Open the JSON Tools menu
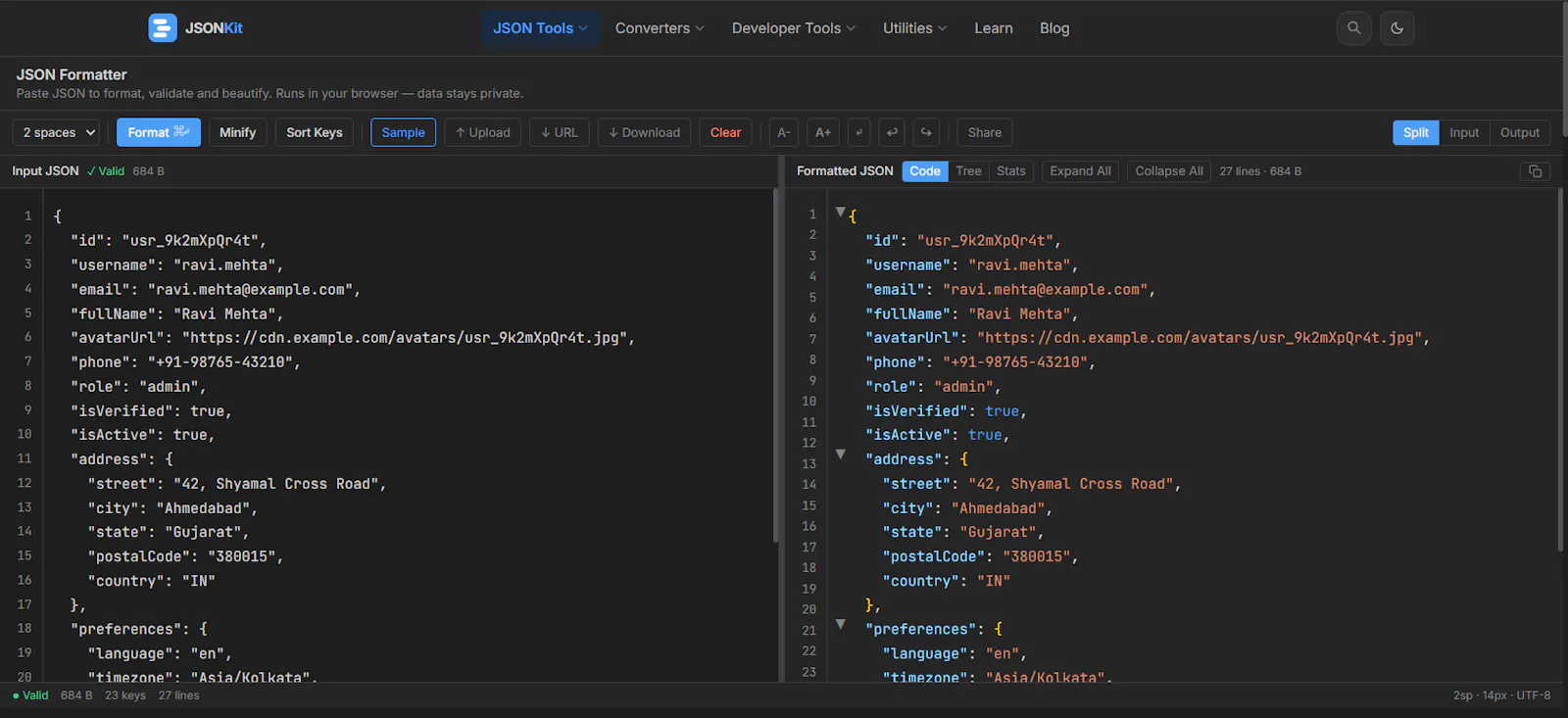Viewport: 1568px width, 718px height. pos(540,27)
